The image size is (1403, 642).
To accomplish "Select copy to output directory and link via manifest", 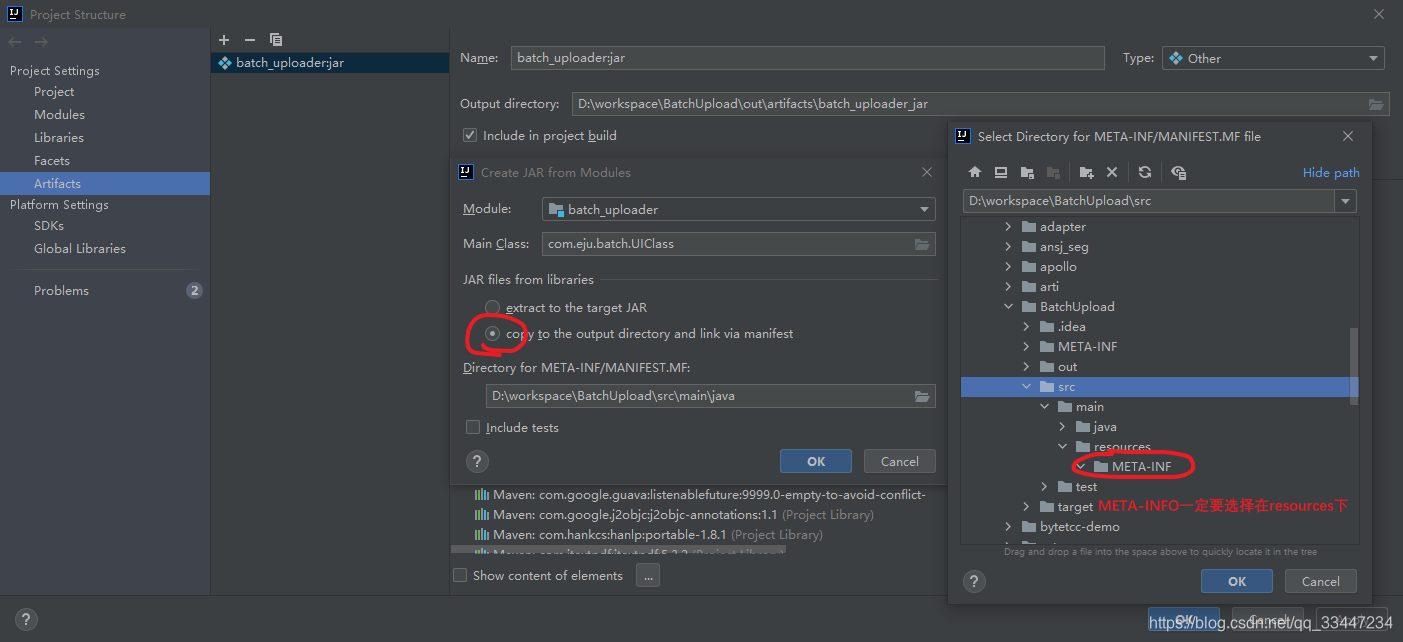I will pyautogui.click(x=492, y=333).
